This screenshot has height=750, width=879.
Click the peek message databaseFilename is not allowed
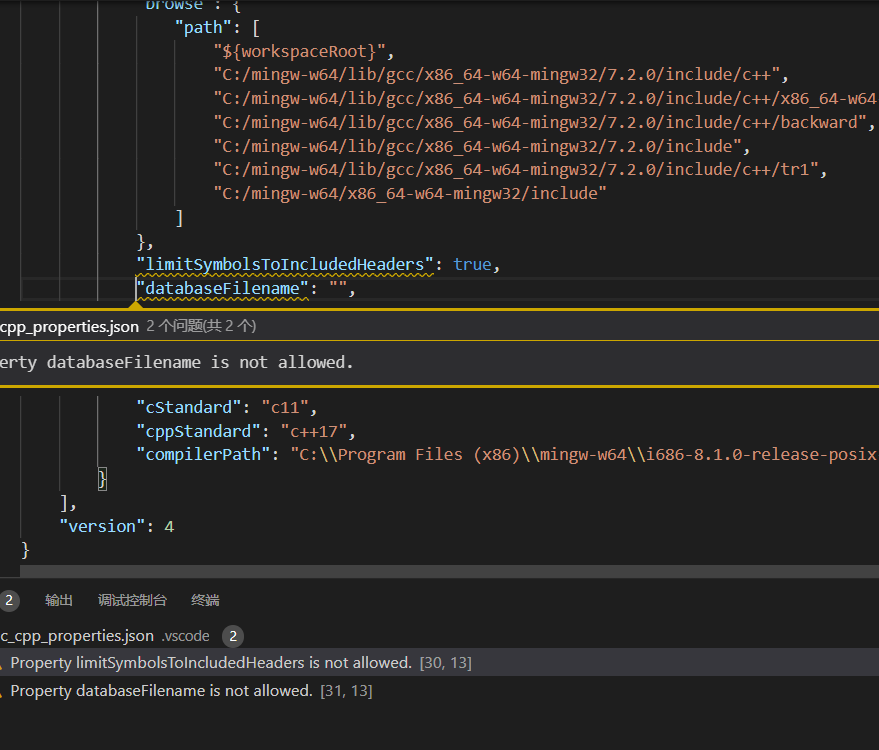(177, 363)
